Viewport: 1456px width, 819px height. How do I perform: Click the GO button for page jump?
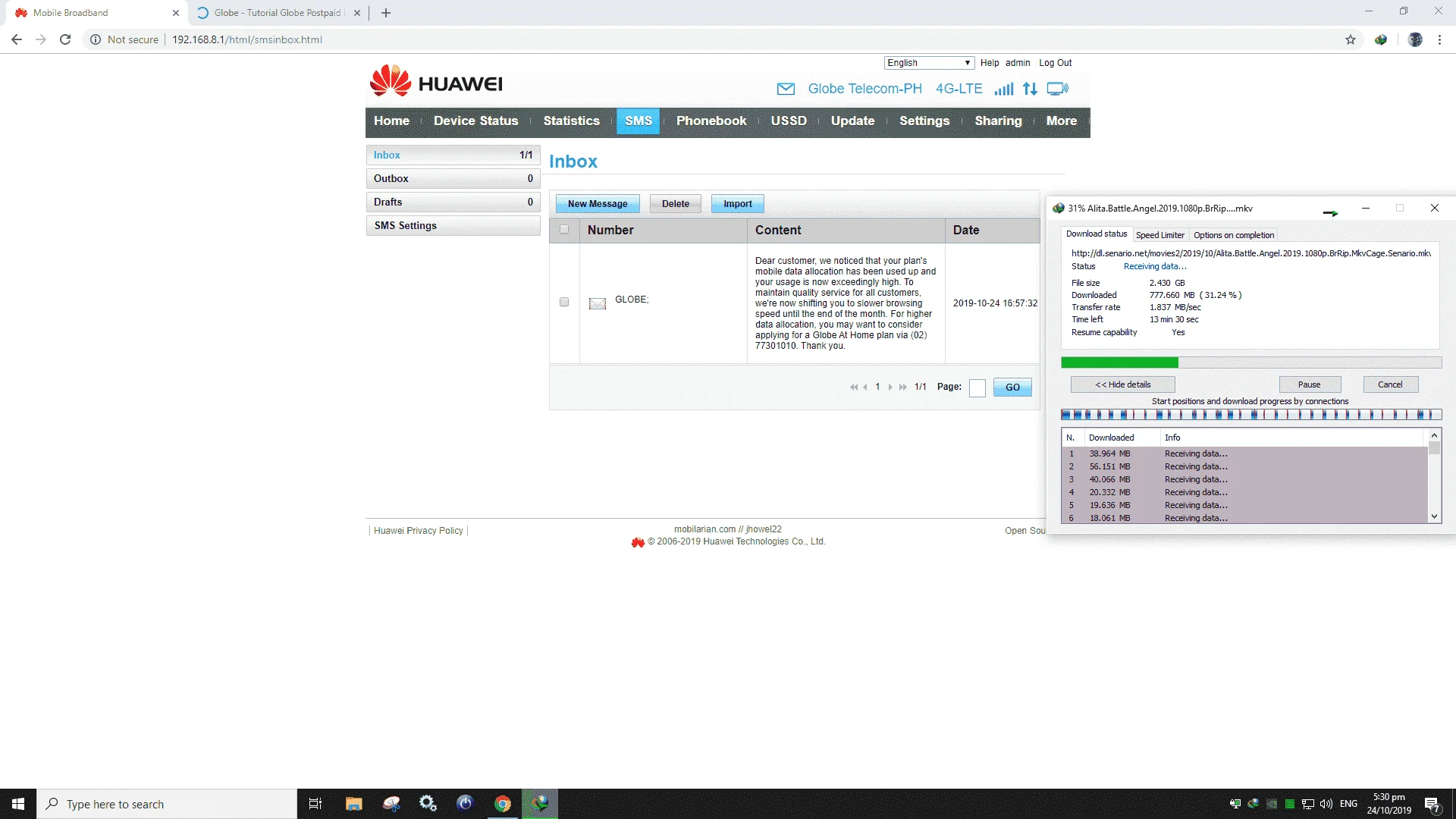[1012, 388]
